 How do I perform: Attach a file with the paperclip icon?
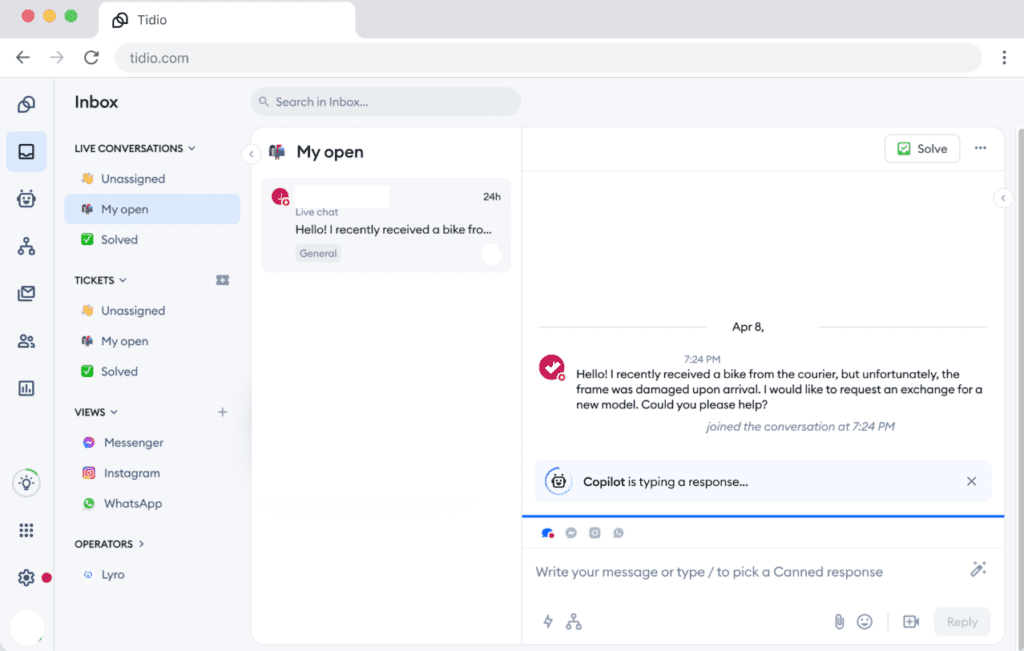point(838,621)
